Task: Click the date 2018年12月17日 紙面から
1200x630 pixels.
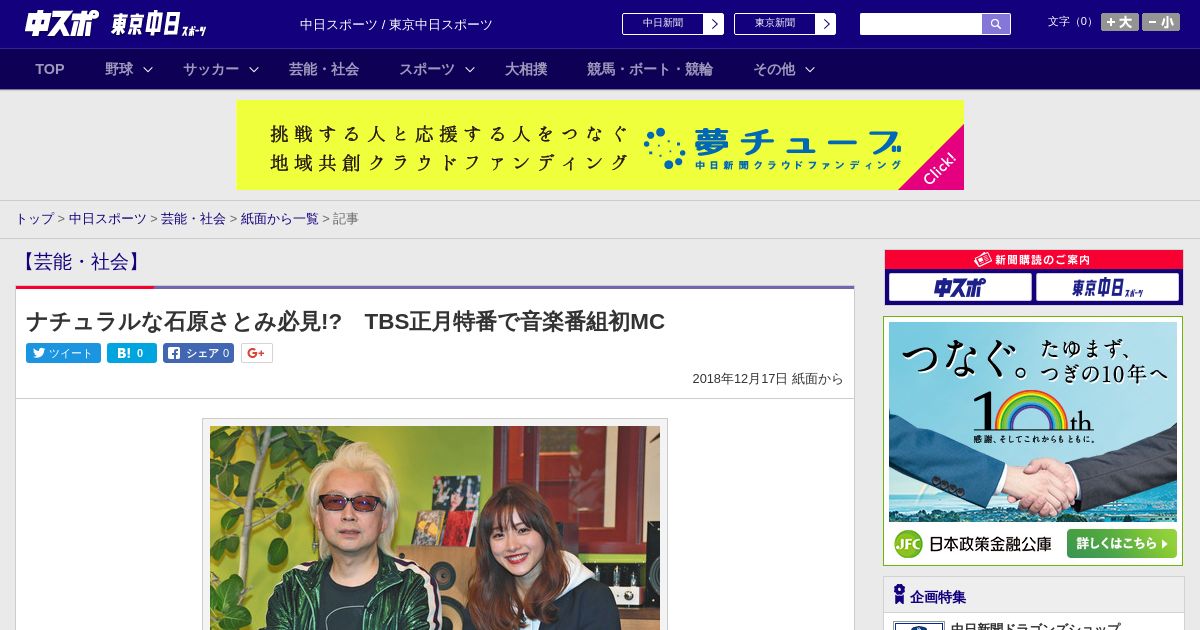Action: pyautogui.click(x=768, y=379)
